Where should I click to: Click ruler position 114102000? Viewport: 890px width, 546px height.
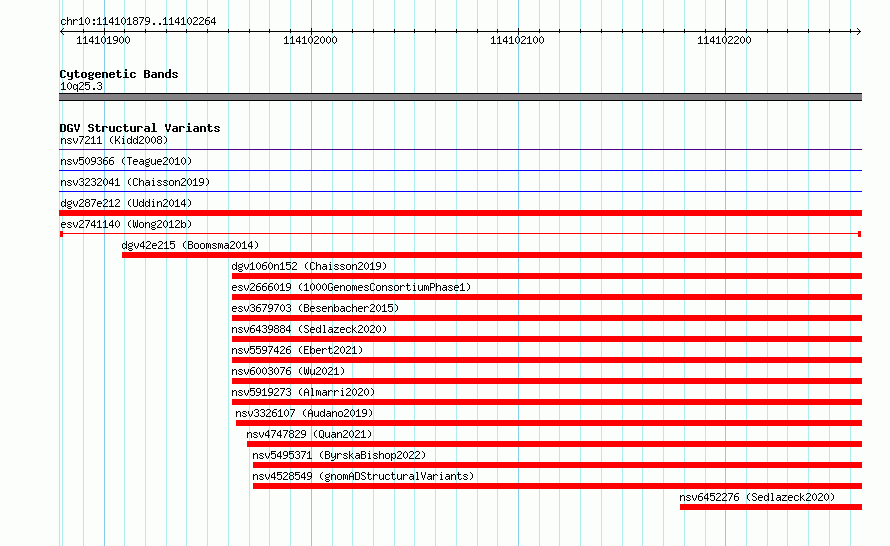pos(310,40)
